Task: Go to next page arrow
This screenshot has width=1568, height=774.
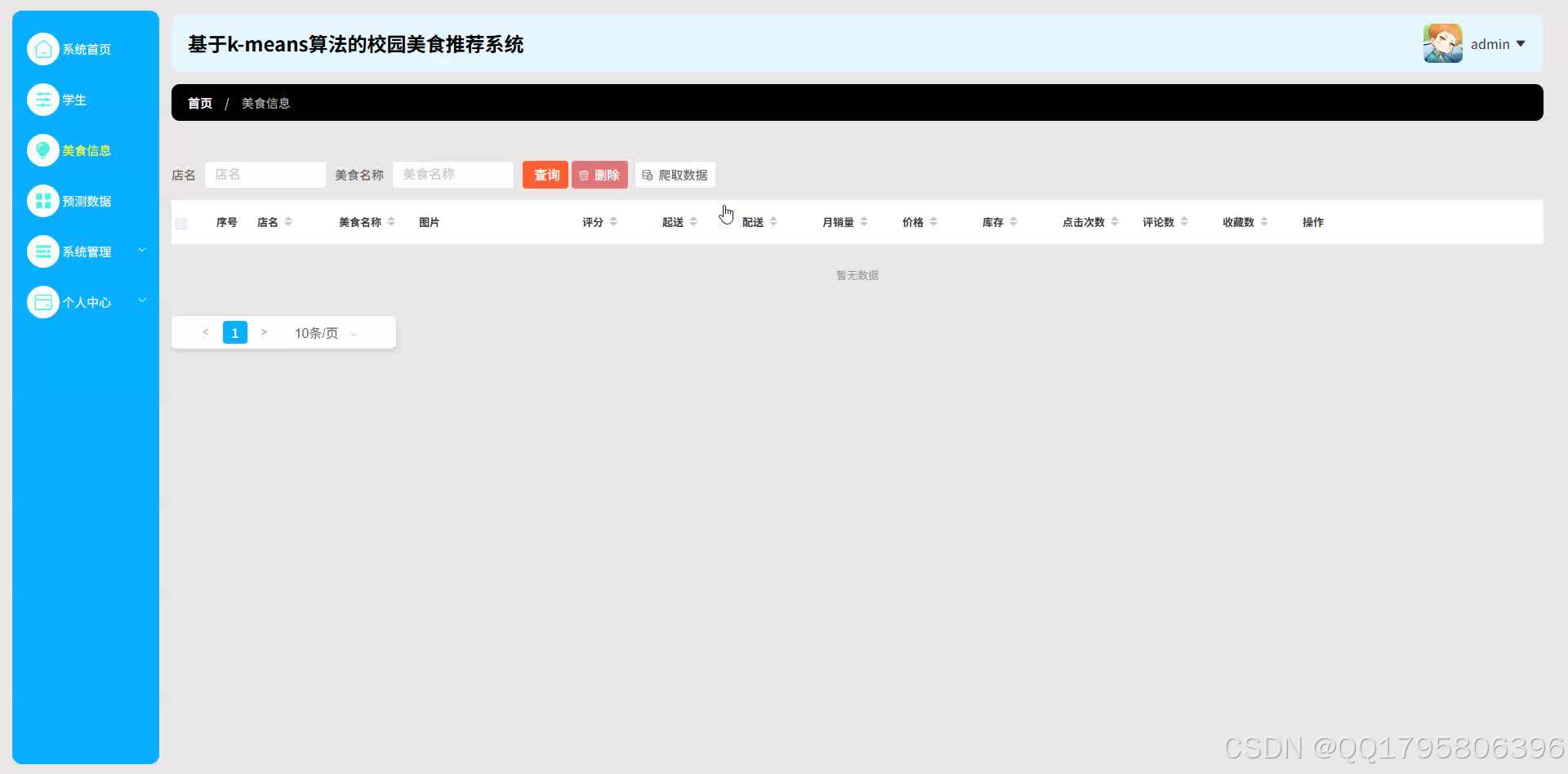Action: pyautogui.click(x=264, y=332)
